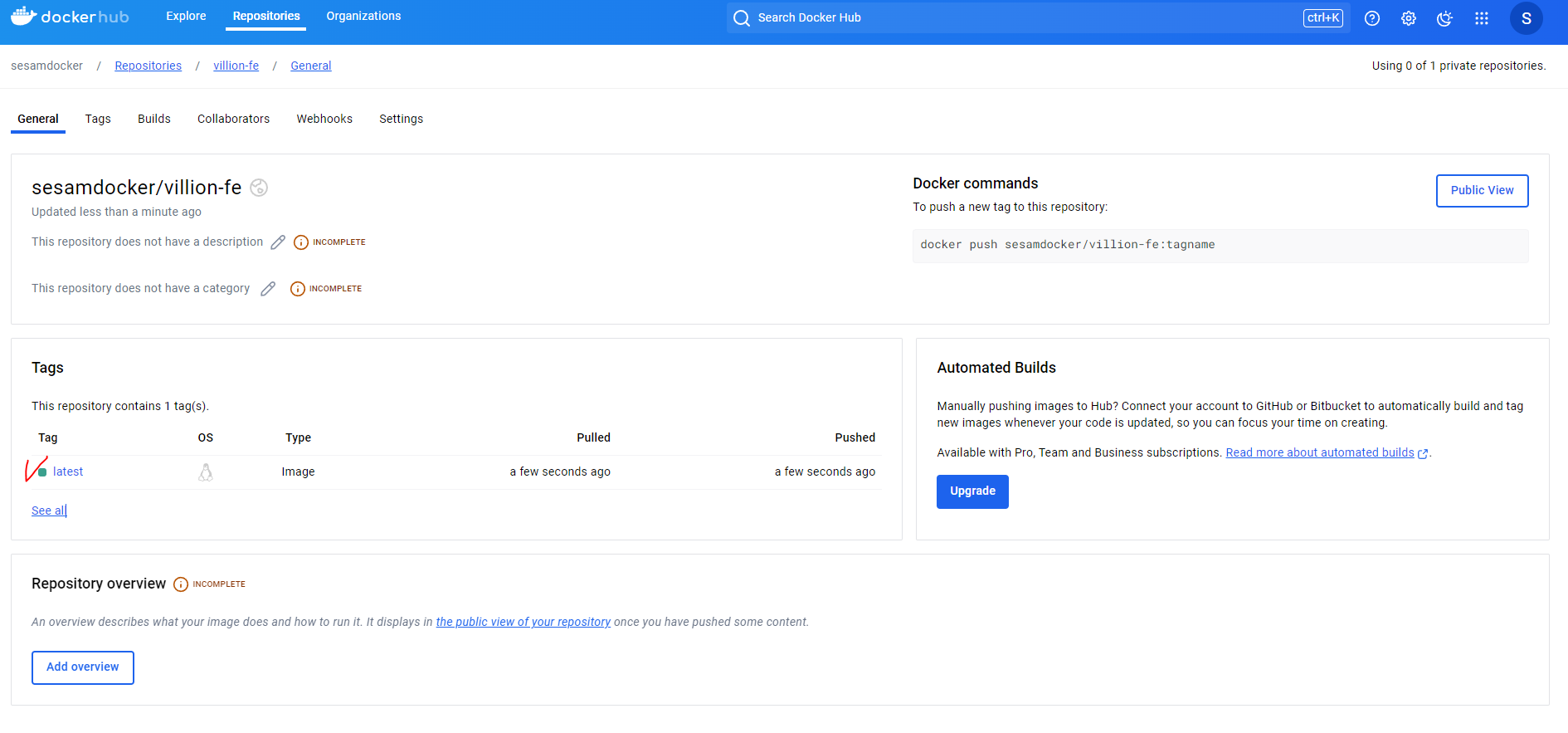Click the 'Repository overview' heading

pyautogui.click(x=99, y=584)
